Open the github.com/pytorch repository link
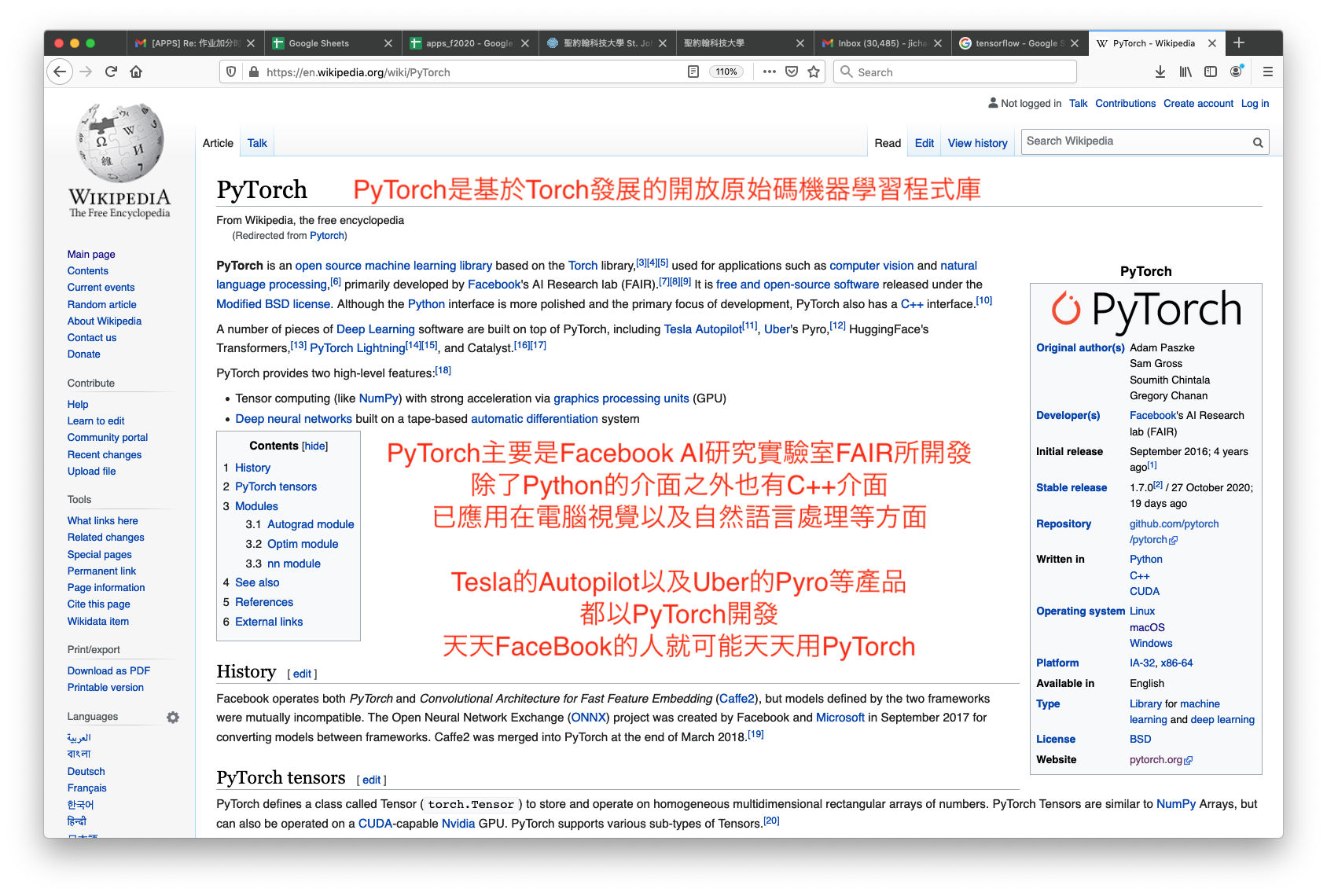Screen dimensions: 1327x896 1174,532
